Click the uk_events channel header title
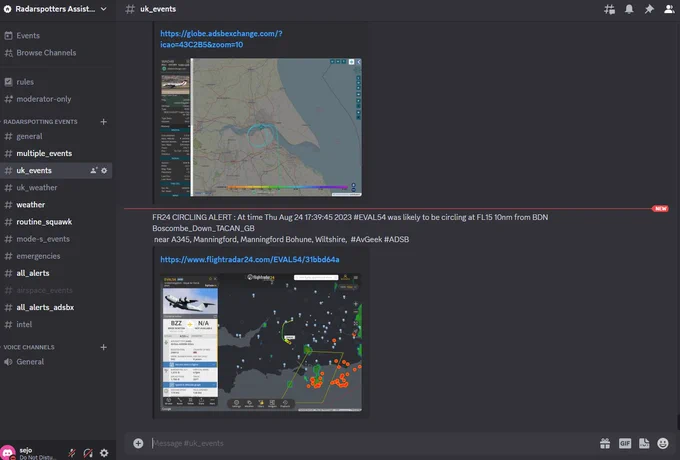This screenshot has height=460, width=680. (158, 9)
